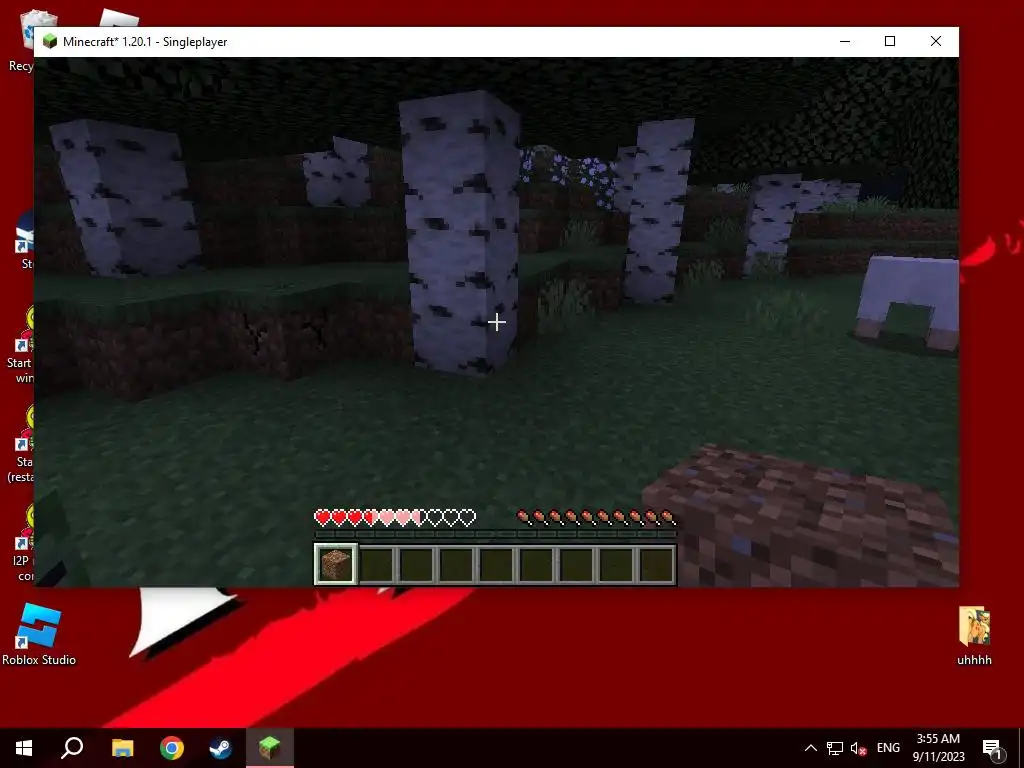Select the last hotbar slot
Screen dimensions: 1024x768
657,564
